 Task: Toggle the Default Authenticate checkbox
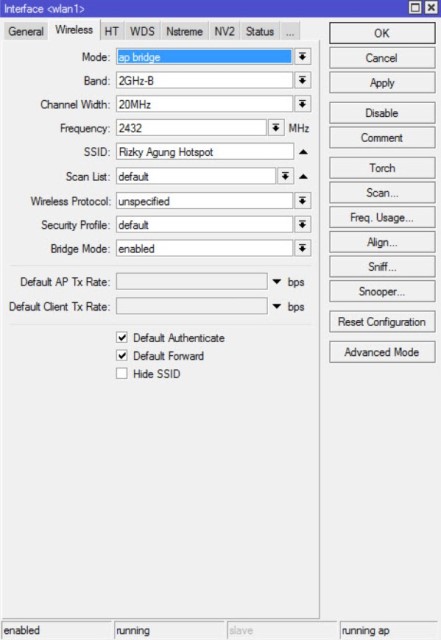pos(122,338)
